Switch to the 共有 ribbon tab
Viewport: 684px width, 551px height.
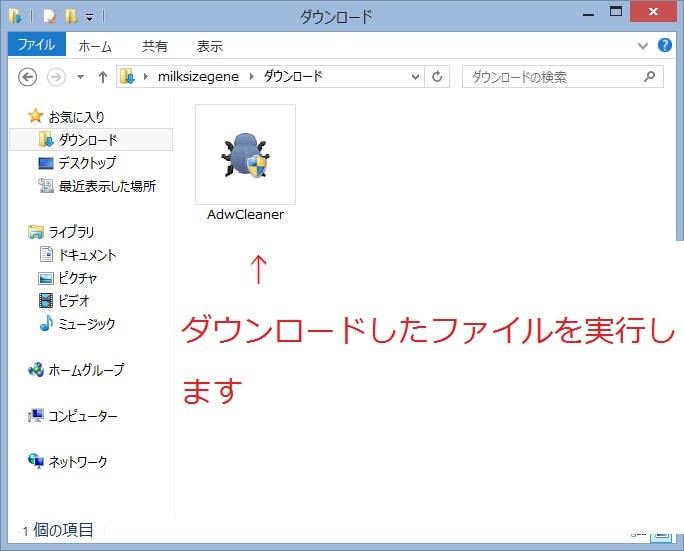[155, 46]
